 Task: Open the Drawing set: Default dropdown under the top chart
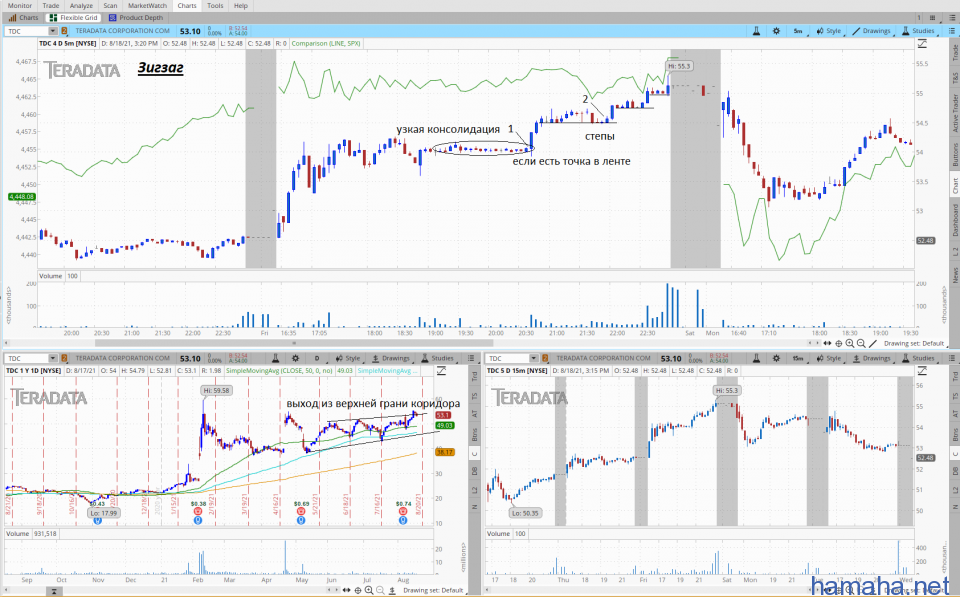click(x=914, y=344)
